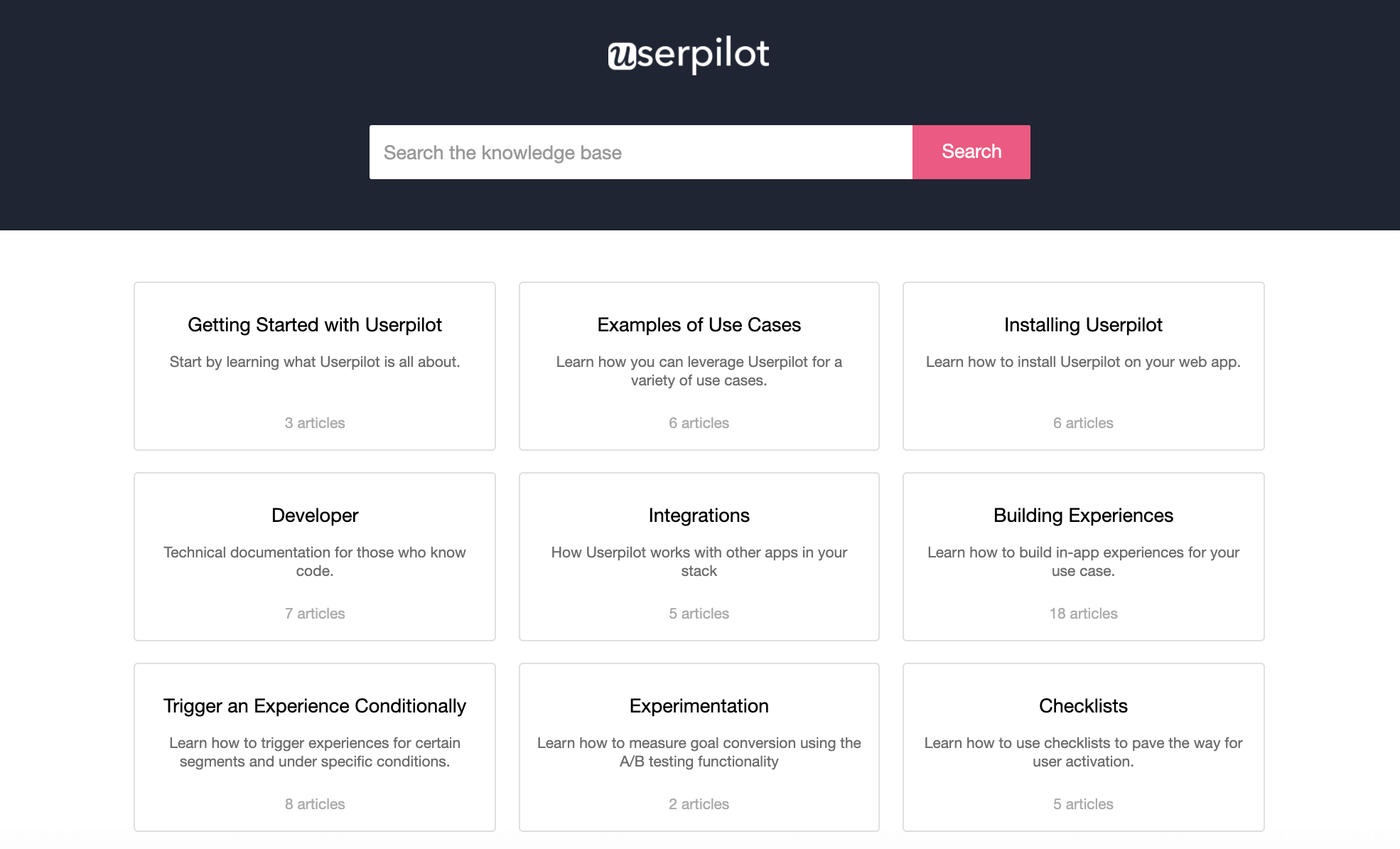Click '7 articles' under Developer
The image size is (1400, 849).
(314, 614)
